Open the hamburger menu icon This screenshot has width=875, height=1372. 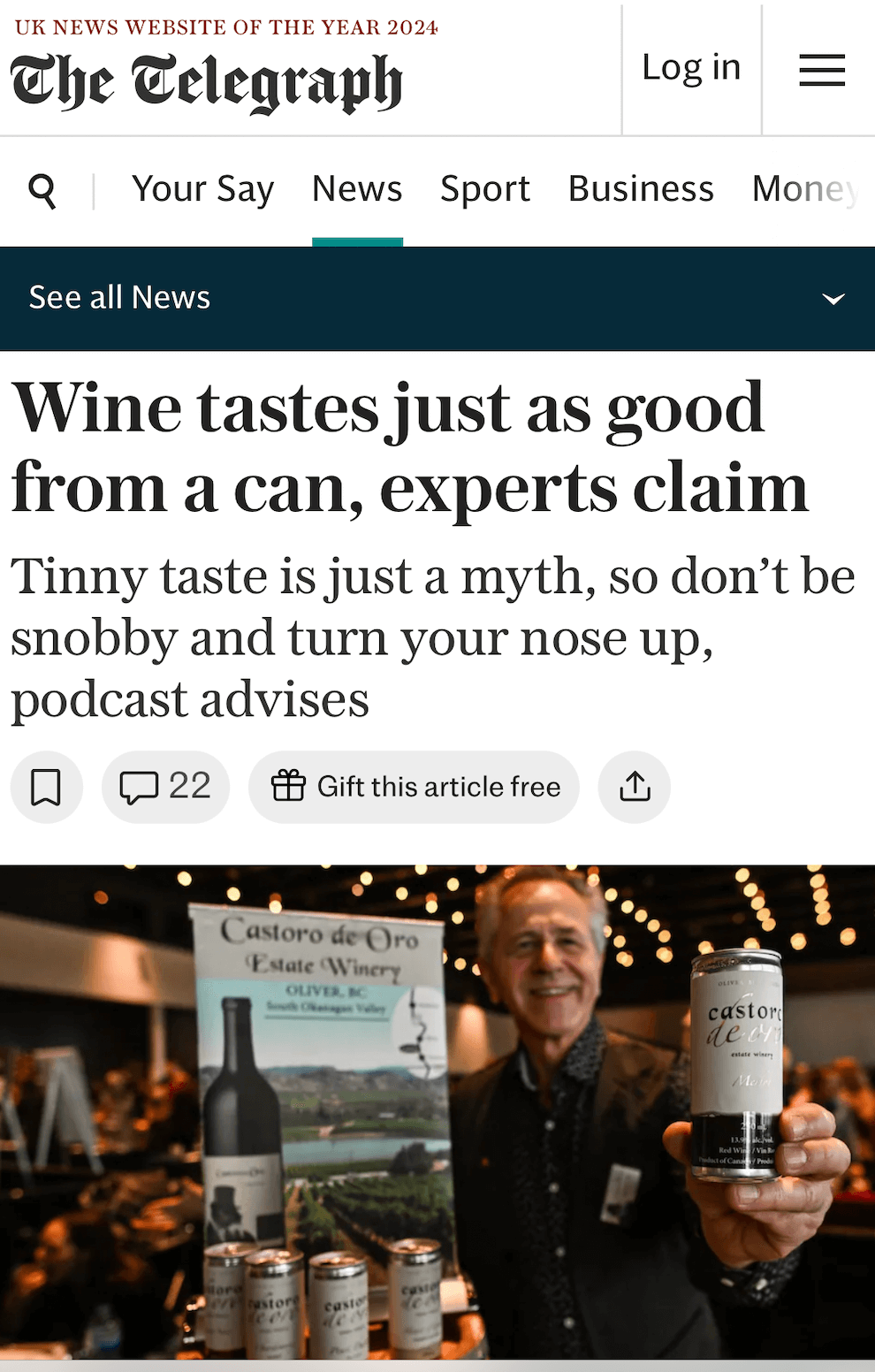point(822,70)
